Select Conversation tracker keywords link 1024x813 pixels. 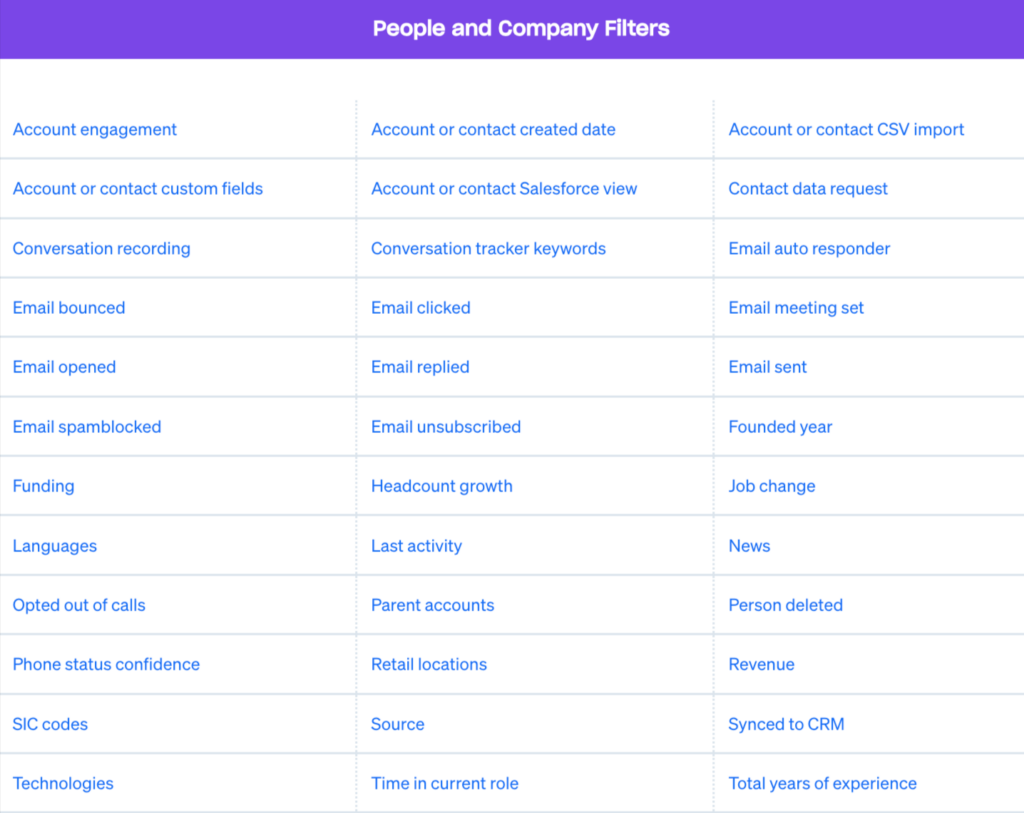point(488,249)
